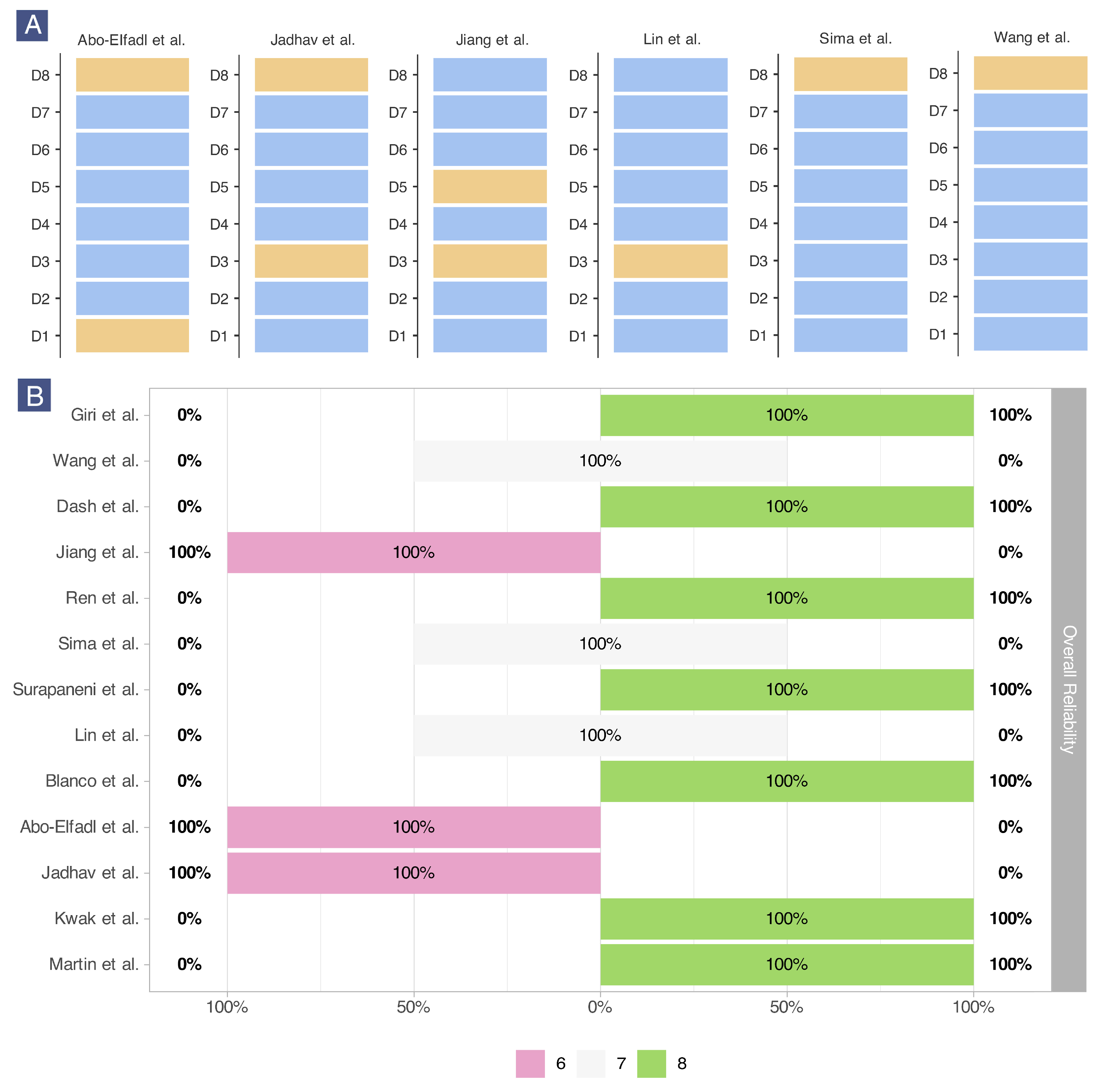Screen dimensions: 1106x1092
Task: Click the orange D8 cell in Sima heatmap
Action: 850,75
